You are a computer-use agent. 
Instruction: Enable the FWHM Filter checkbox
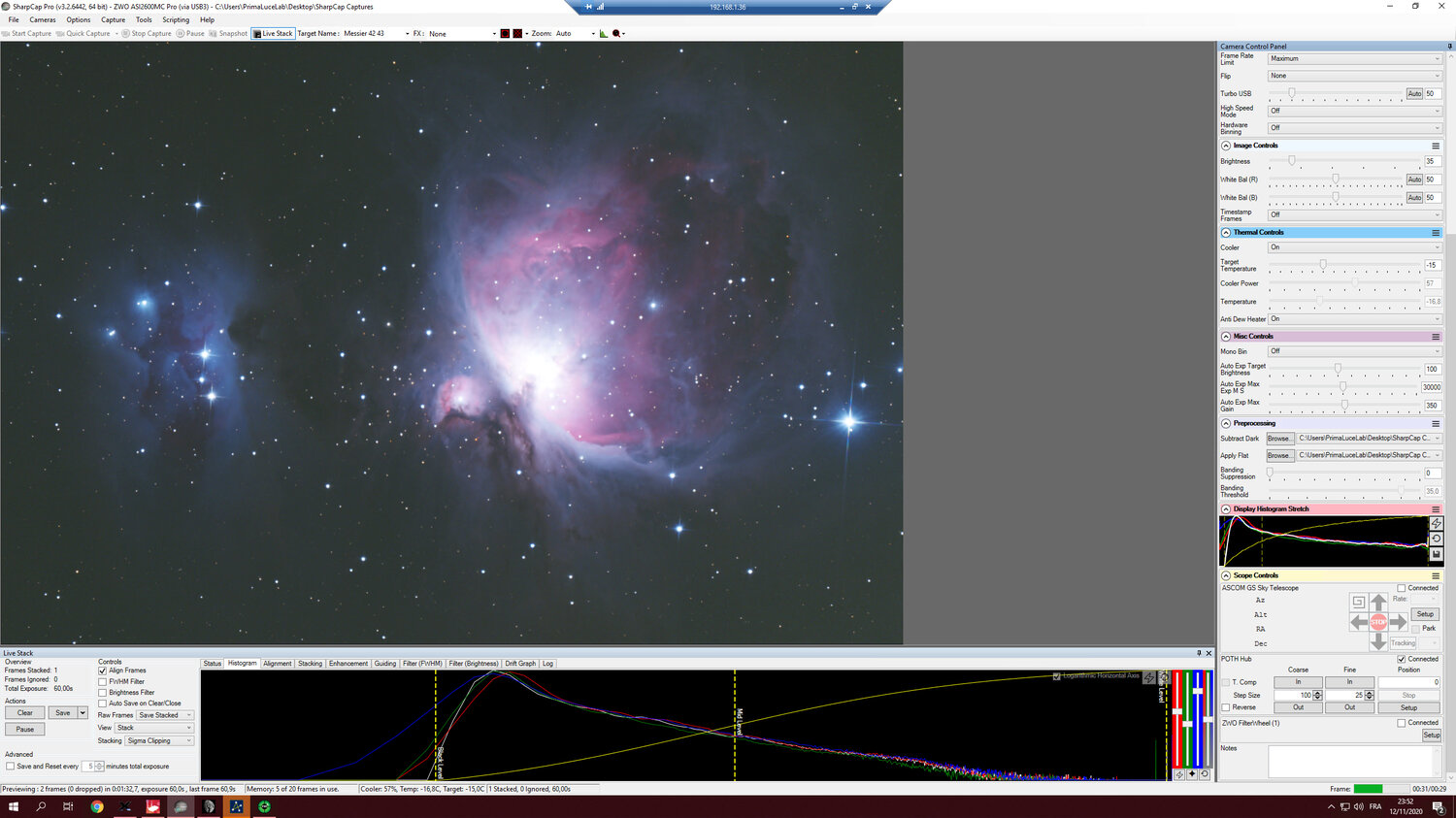103,681
